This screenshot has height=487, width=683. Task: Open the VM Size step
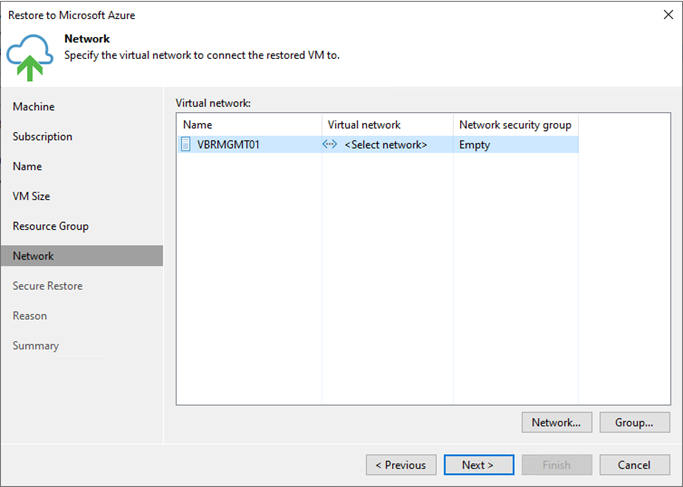(31, 196)
